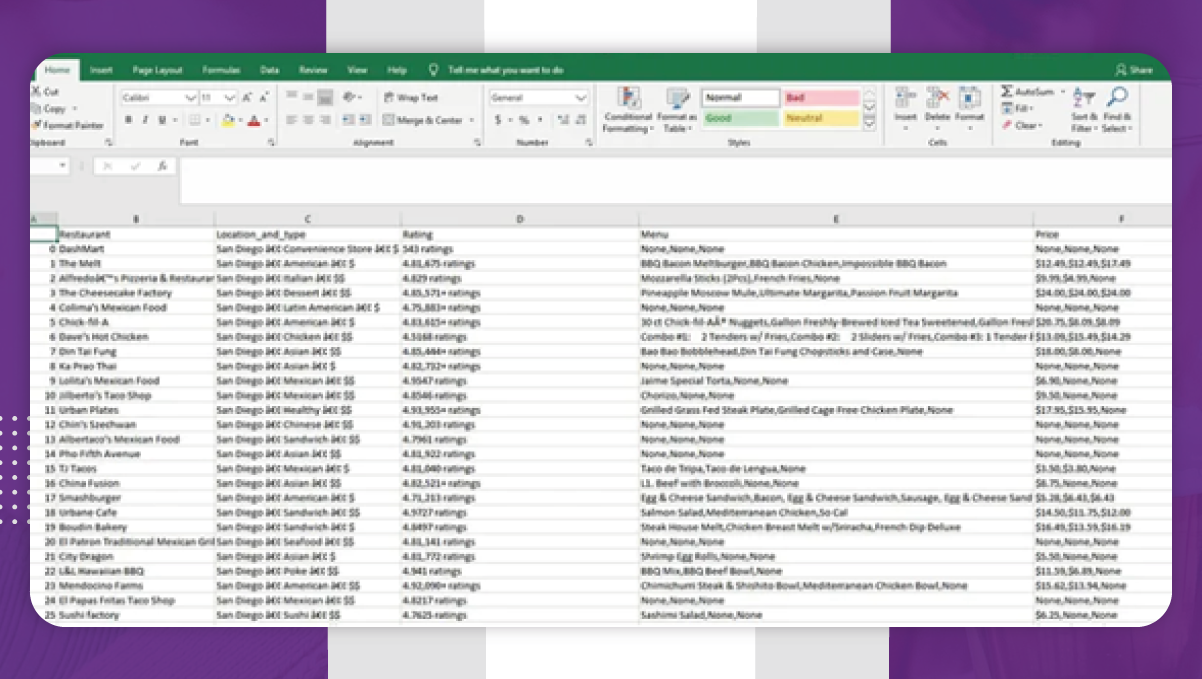Open Format as Table gallery
1202x679 pixels.
point(678,99)
